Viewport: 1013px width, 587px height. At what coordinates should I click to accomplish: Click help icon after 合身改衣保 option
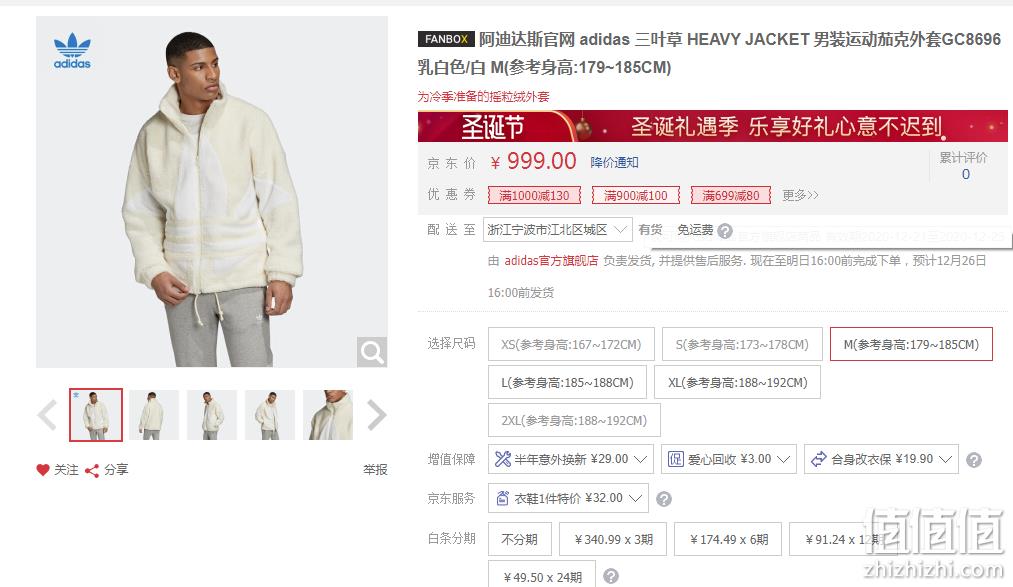(974, 460)
